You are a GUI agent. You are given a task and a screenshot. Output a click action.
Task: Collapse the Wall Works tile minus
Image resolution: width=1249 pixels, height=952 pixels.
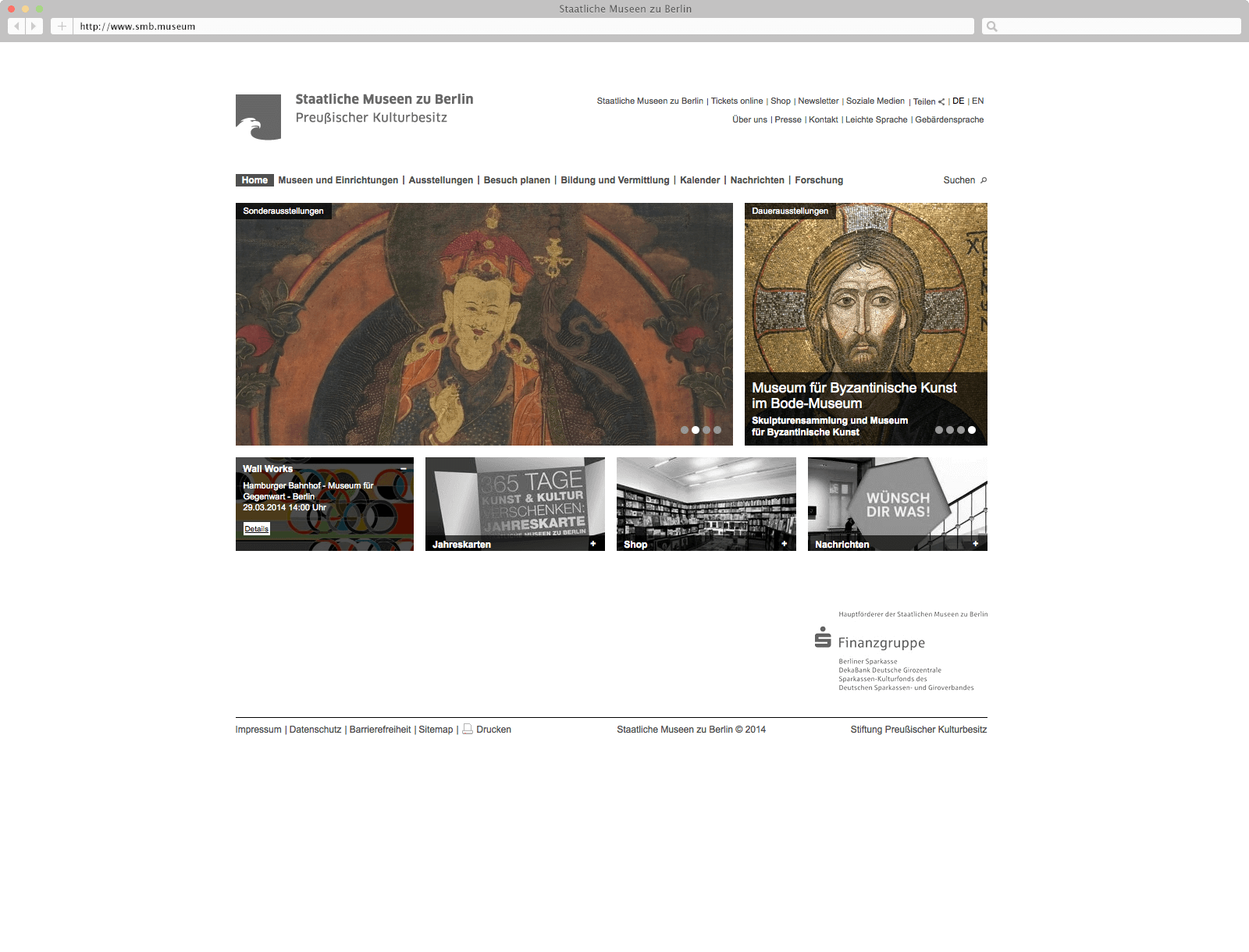(x=404, y=468)
